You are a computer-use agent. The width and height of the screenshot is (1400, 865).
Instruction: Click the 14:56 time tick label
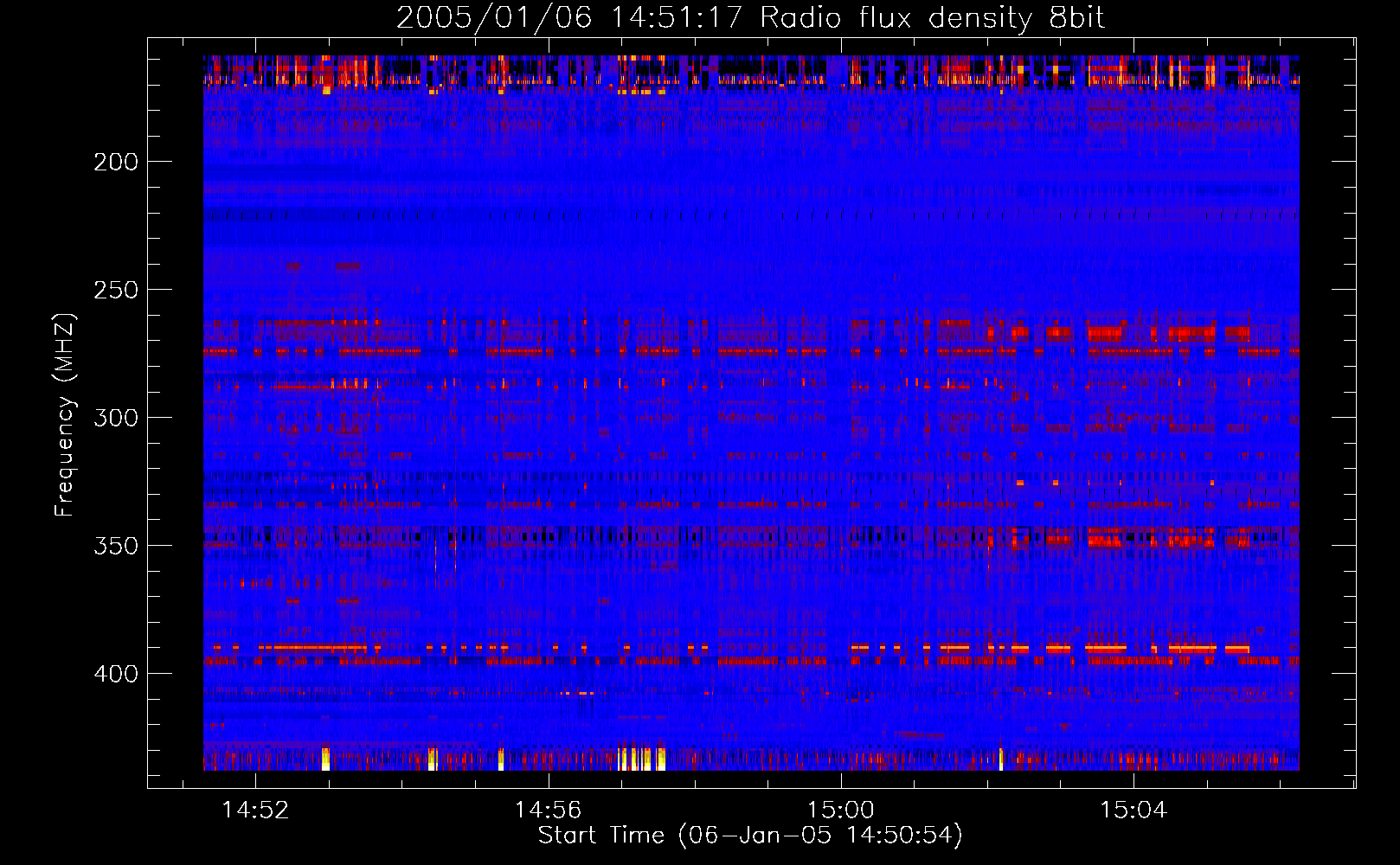pyautogui.click(x=548, y=811)
